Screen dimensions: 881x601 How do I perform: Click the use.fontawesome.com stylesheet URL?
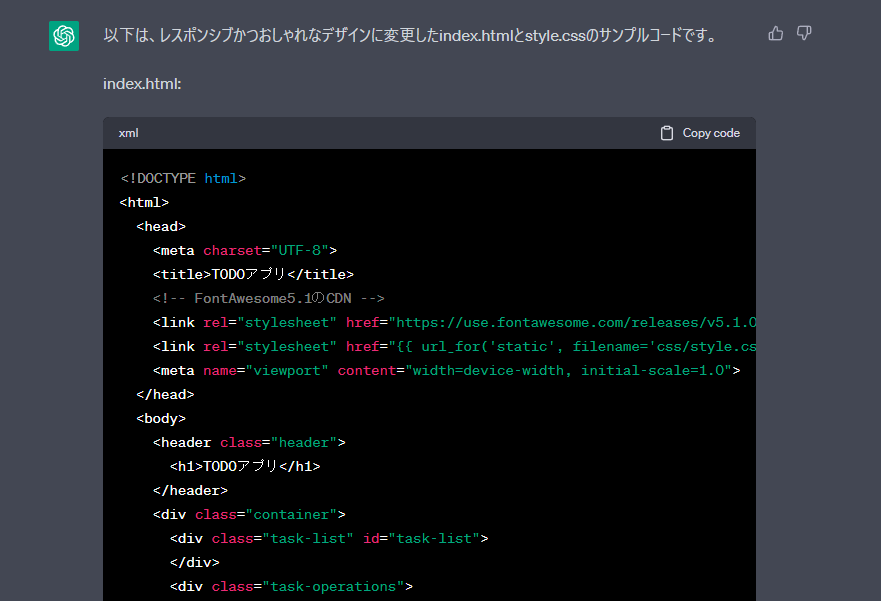click(573, 323)
